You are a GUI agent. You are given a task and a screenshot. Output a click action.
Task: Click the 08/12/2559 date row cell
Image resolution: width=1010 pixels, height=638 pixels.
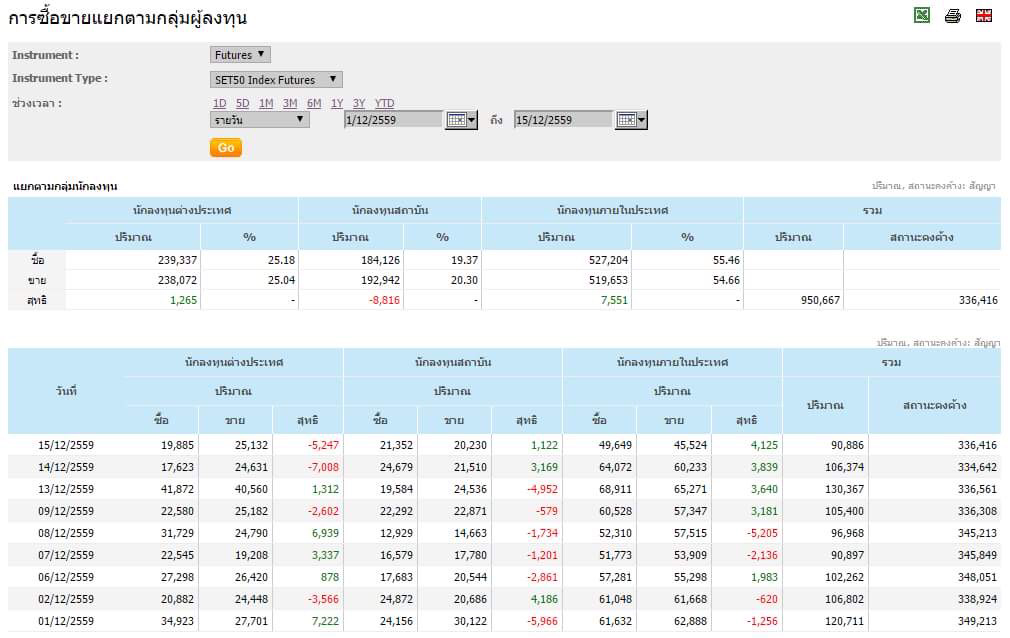point(66,533)
